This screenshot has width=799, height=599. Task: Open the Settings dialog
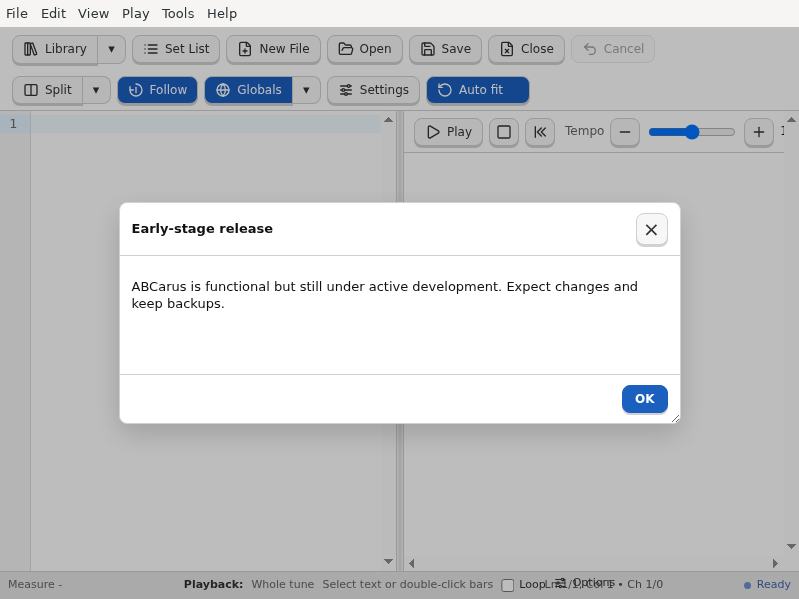(374, 90)
